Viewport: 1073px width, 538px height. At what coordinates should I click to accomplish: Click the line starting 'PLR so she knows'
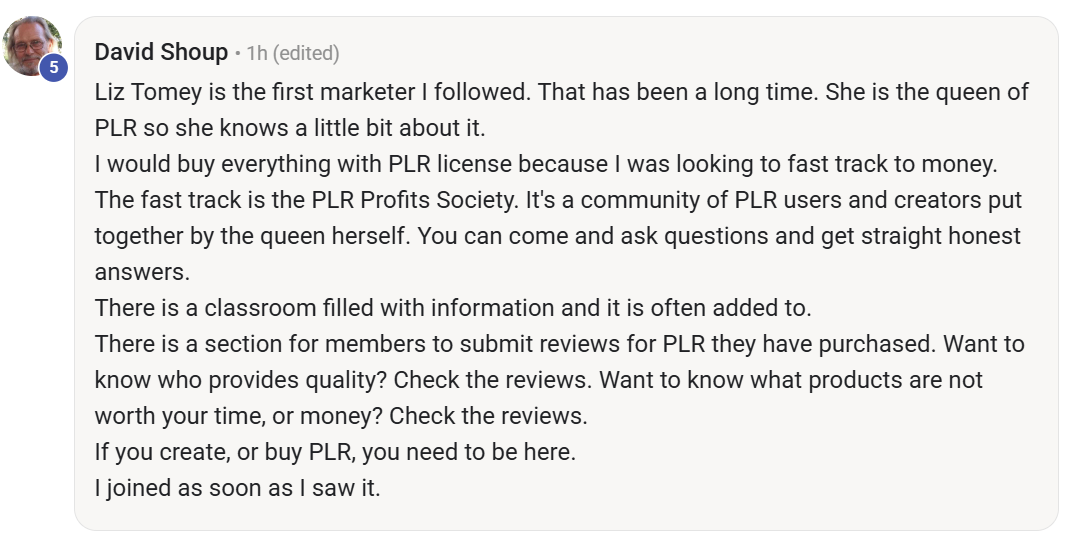click(290, 128)
